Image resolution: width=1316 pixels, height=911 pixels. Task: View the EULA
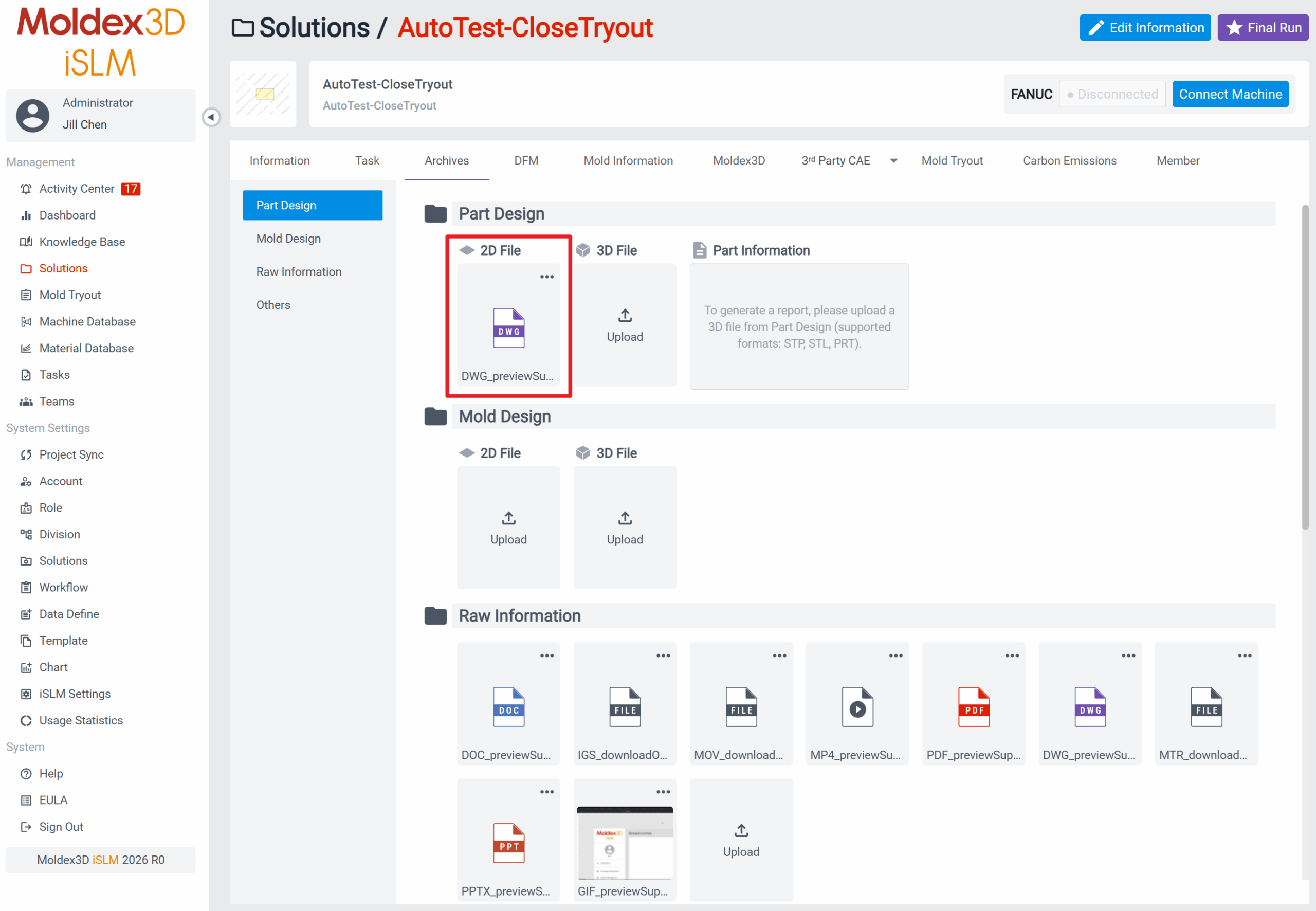click(53, 800)
